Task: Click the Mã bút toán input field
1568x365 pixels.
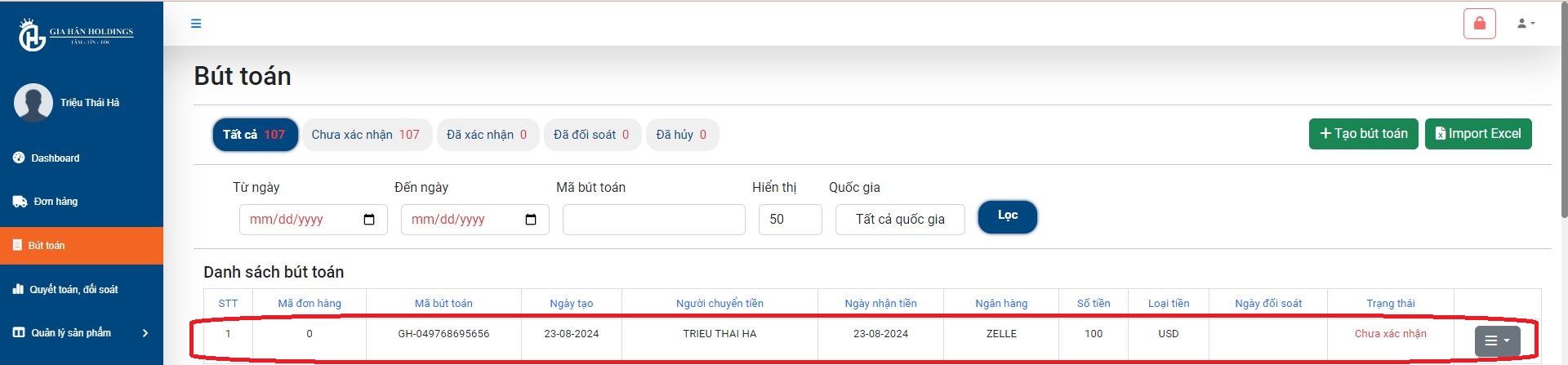Action: [x=653, y=220]
